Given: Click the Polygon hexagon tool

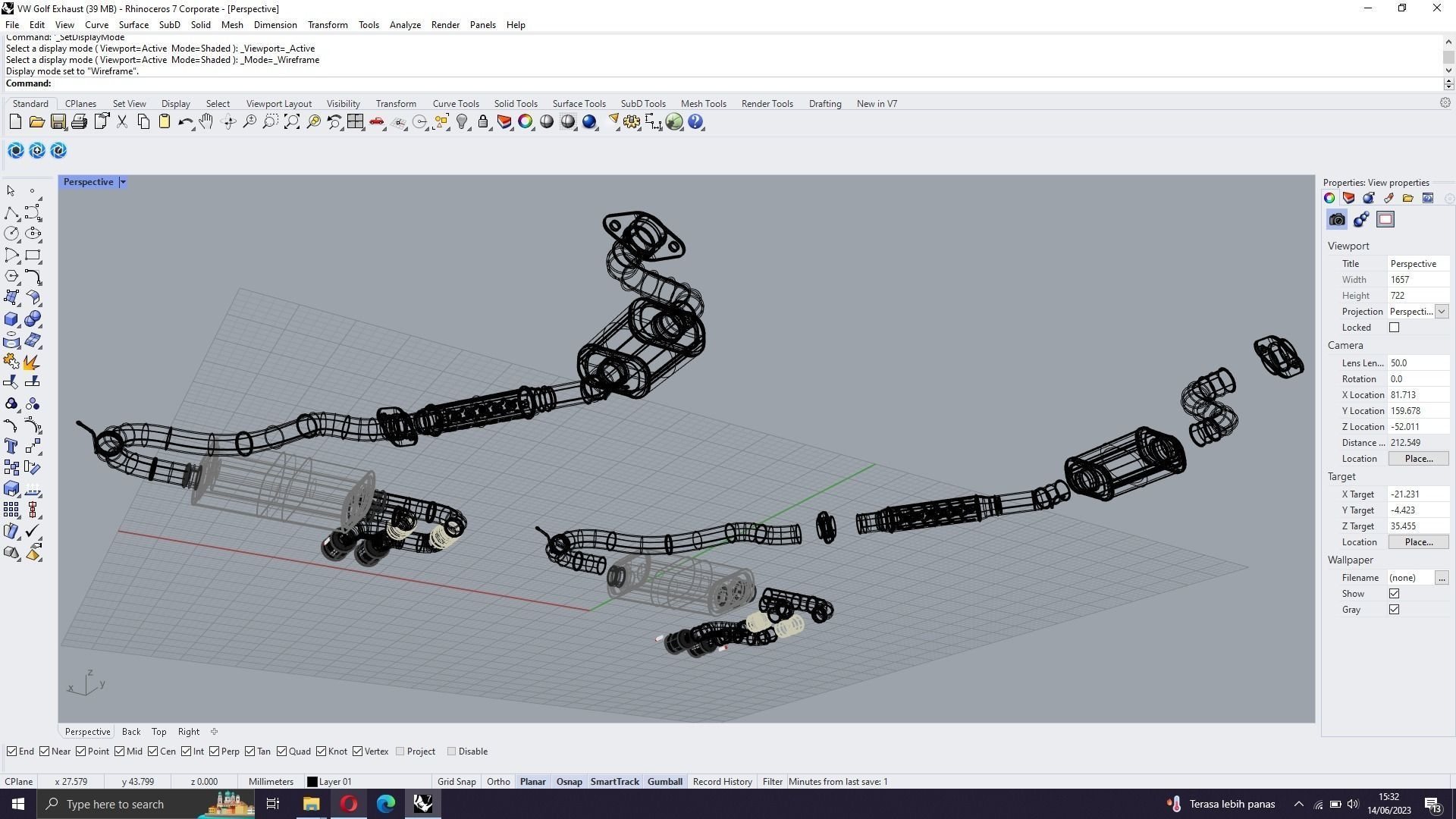Looking at the screenshot, I should [x=11, y=277].
